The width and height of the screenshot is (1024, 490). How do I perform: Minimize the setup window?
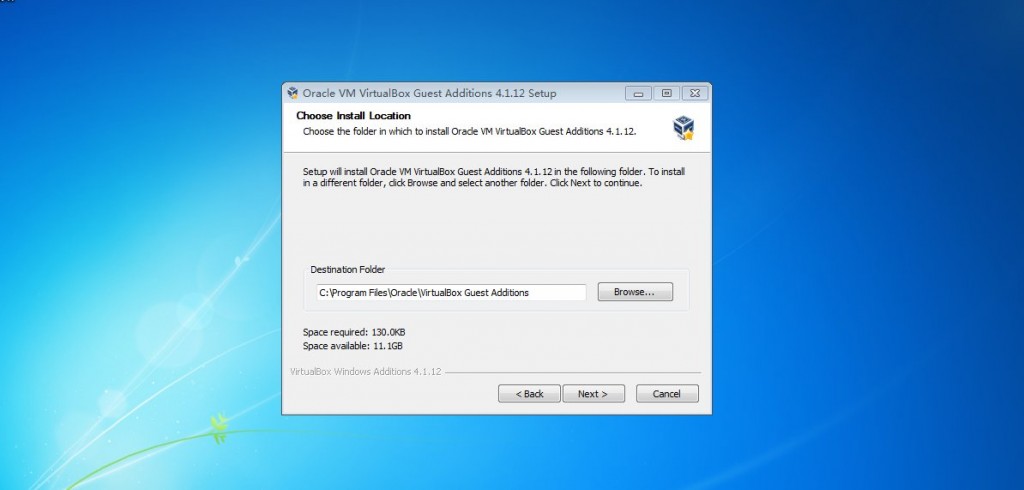(638, 93)
